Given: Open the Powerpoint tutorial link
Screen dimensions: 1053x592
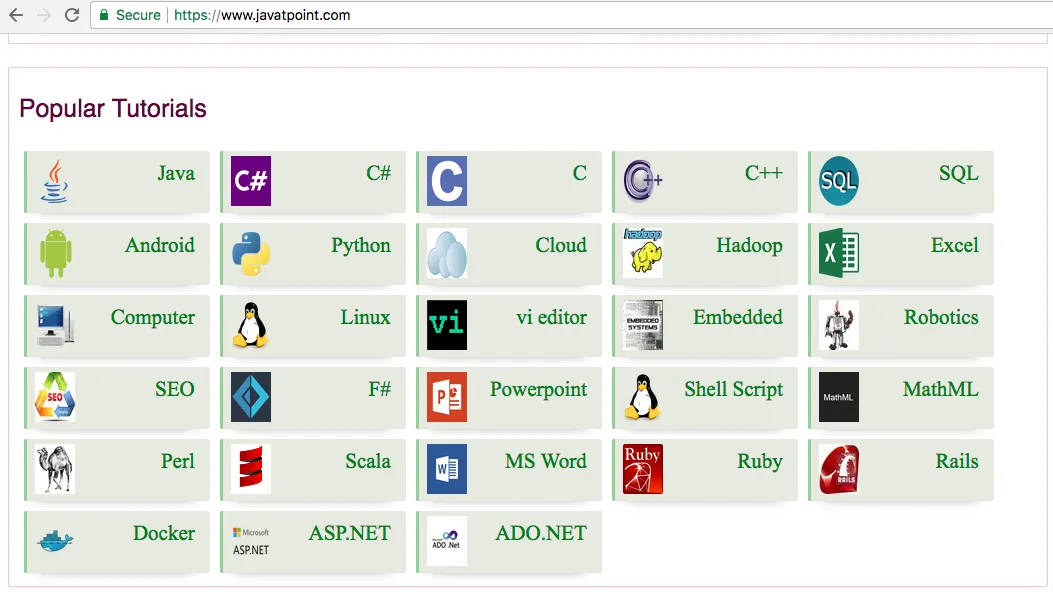Looking at the screenshot, I should point(538,389).
